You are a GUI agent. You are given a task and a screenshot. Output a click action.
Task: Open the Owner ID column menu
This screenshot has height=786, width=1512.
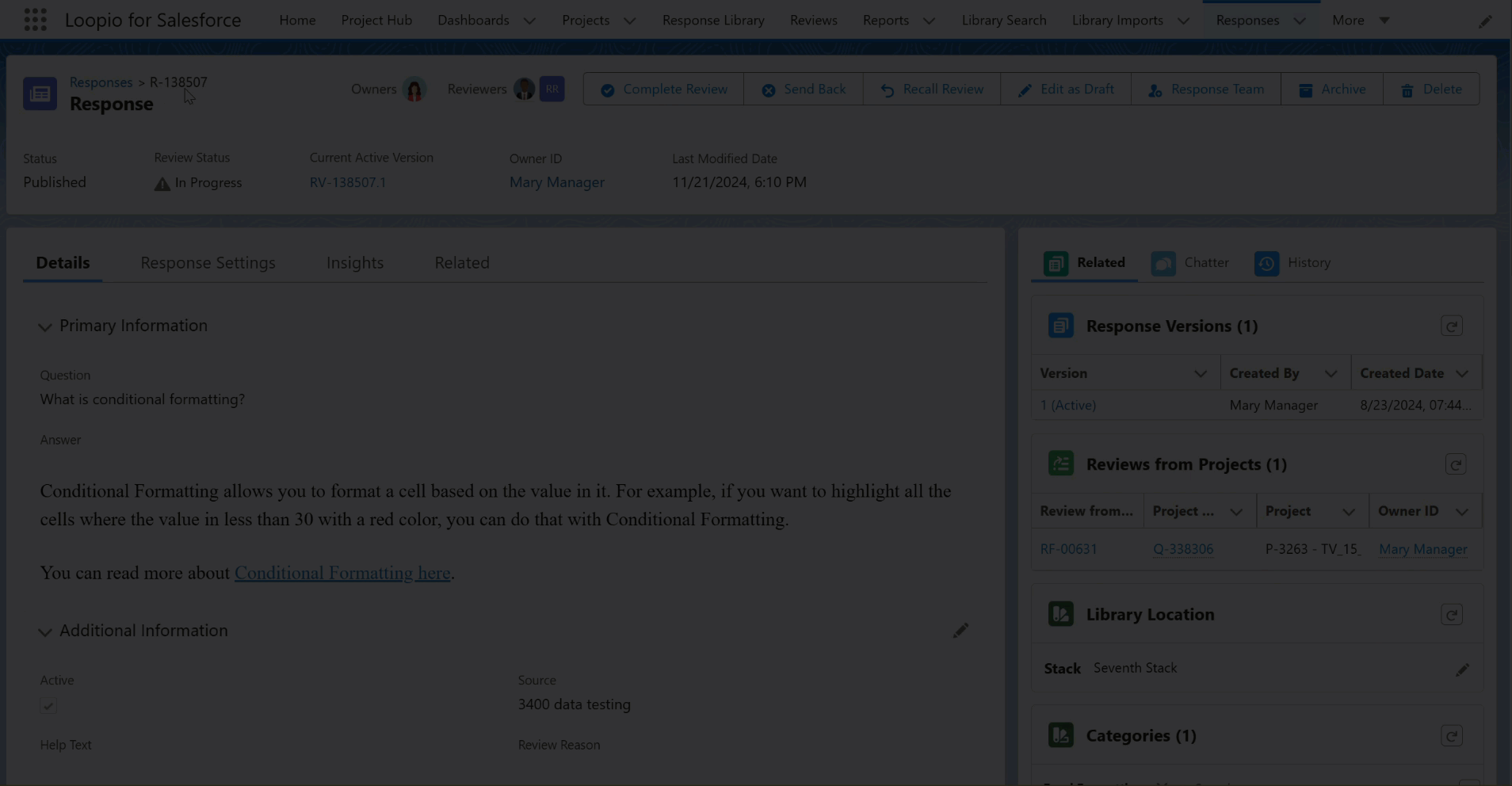point(1462,512)
